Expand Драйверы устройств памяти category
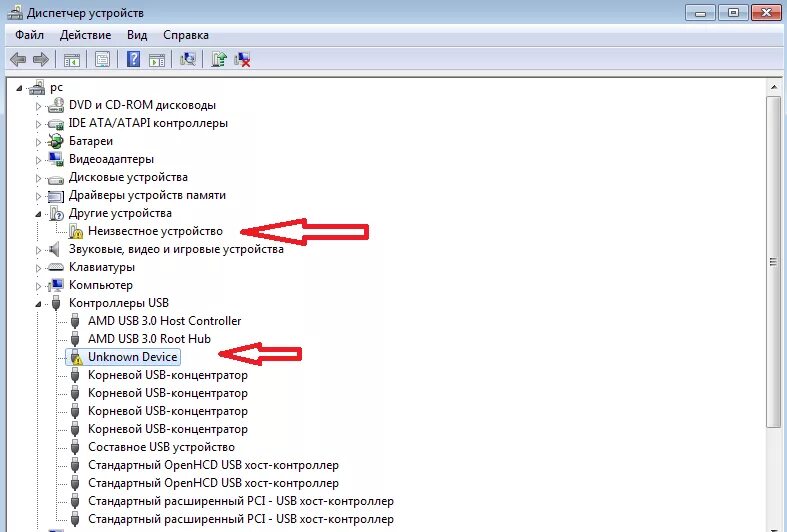The image size is (787, 532). (38, 196)
